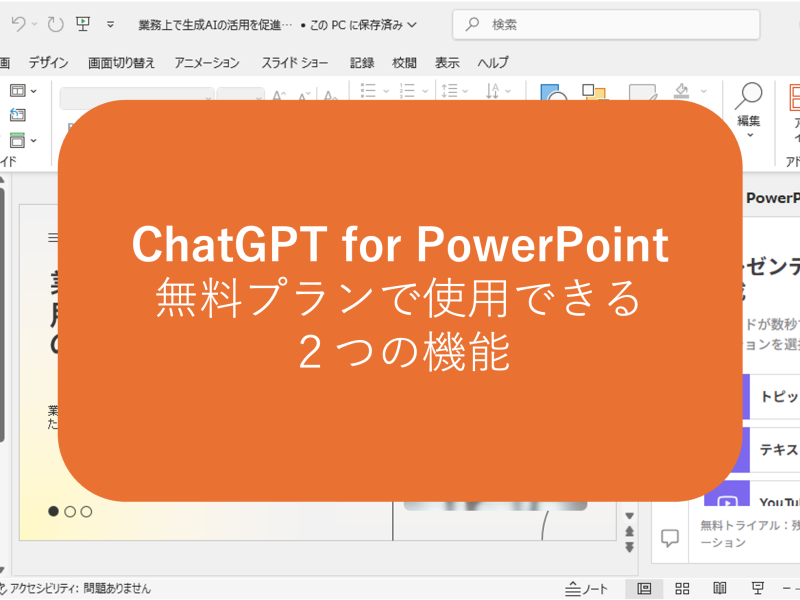Select the Slide Sorter view icon
This screenshot has width=800, height=600.
[682, 588]
